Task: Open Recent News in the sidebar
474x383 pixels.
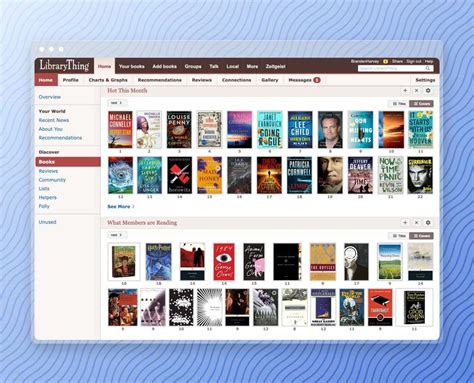Action: tap(54, 120)
